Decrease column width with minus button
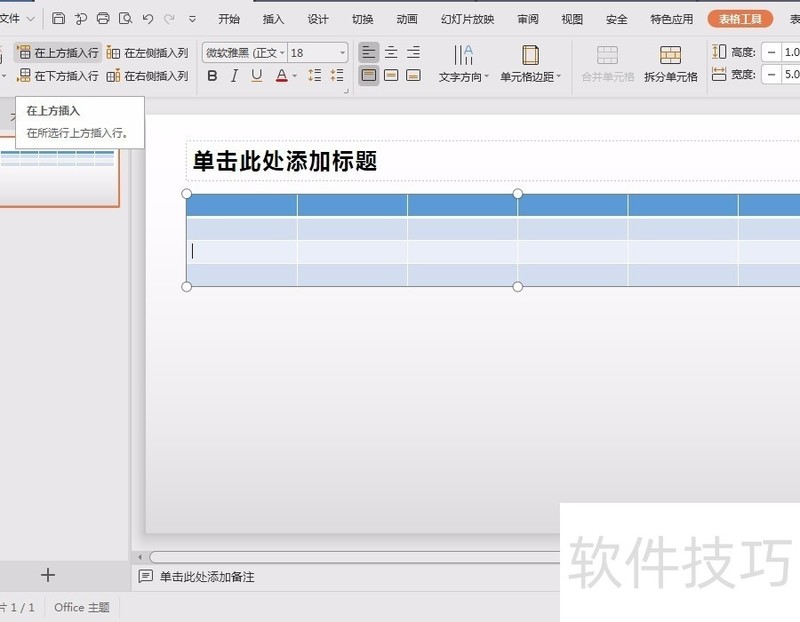The image size is (800, 622). click(x=771, y=75)
